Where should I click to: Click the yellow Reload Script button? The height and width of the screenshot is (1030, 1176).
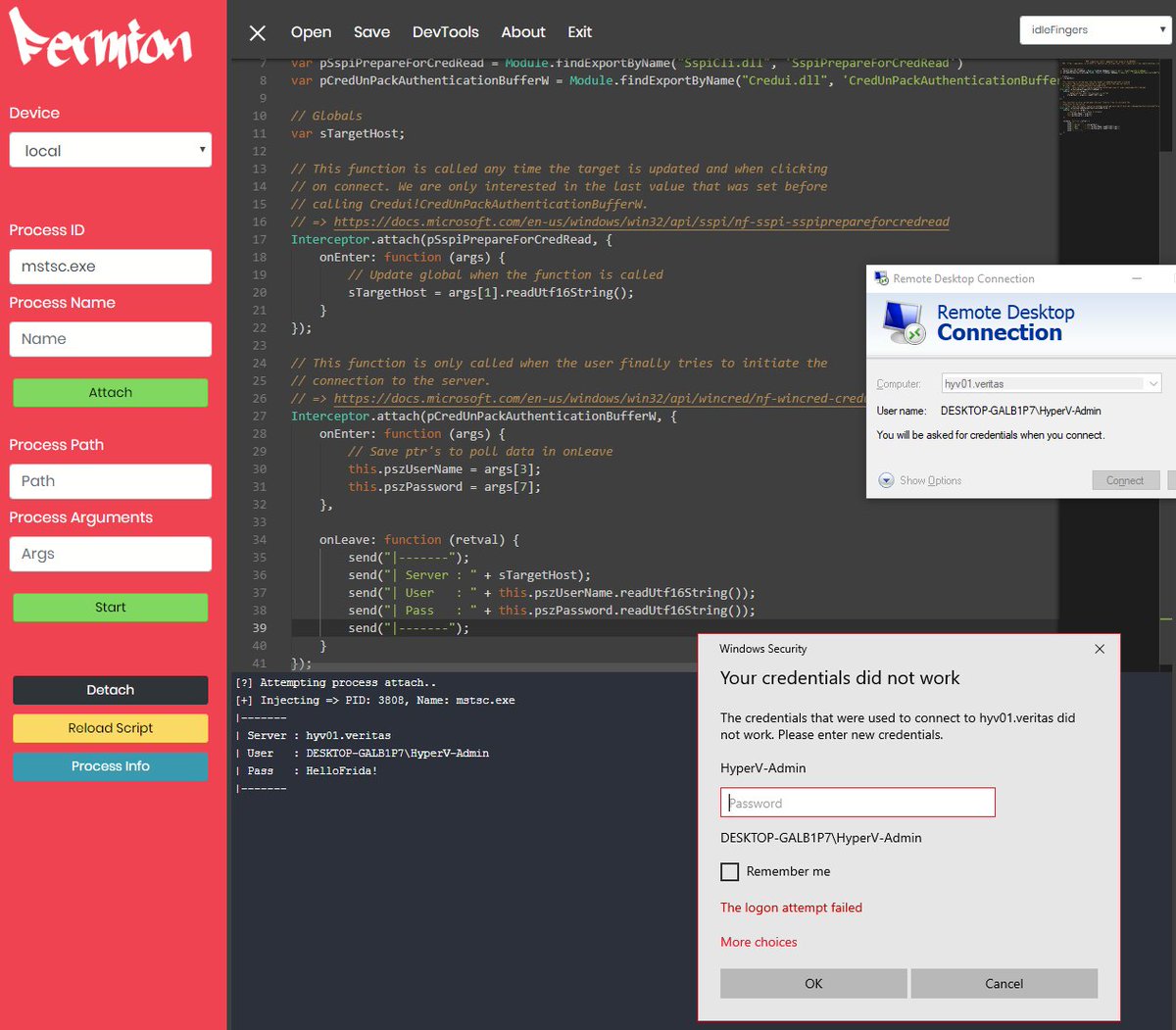click(111, 728)
